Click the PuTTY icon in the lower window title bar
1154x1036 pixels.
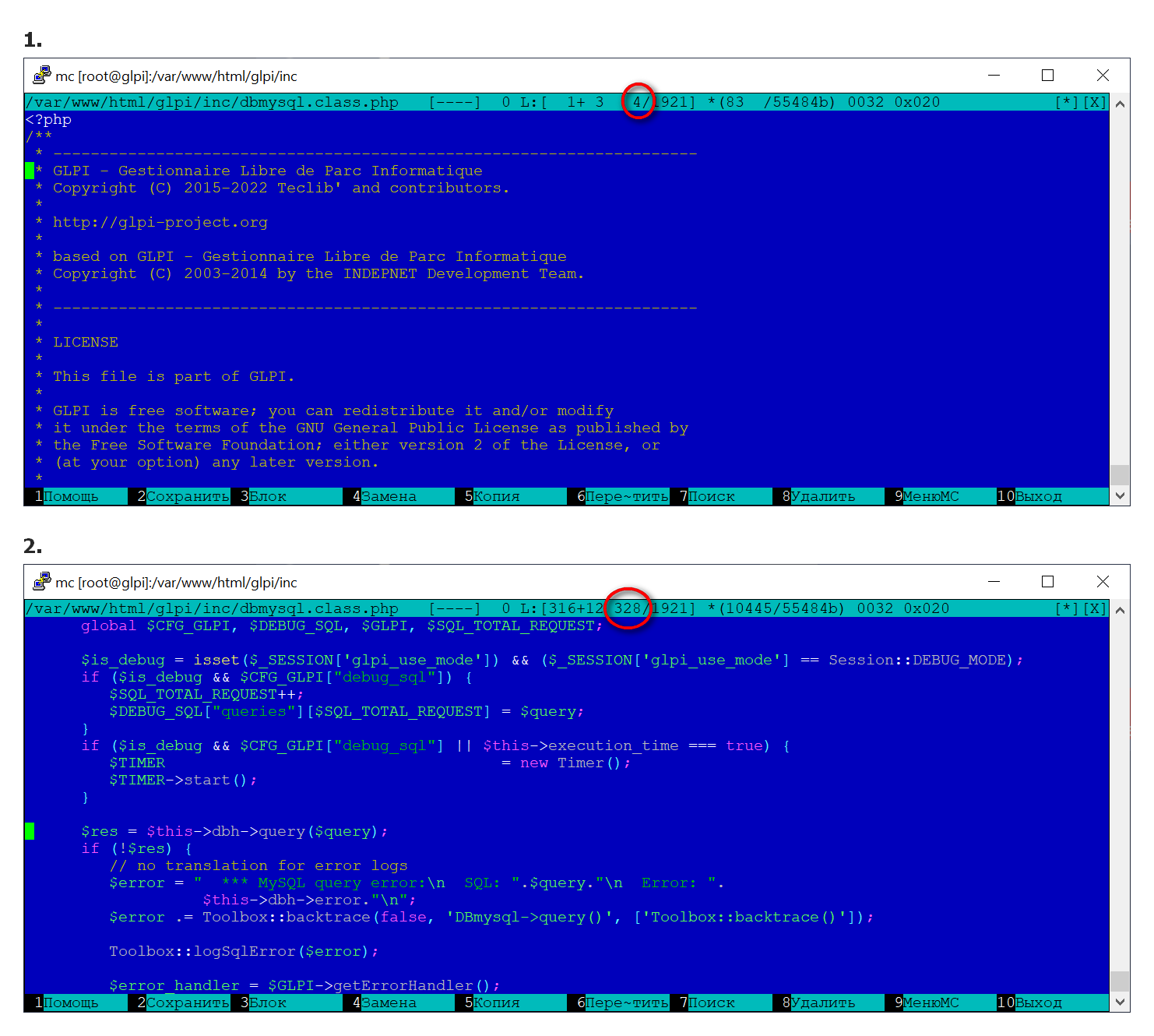pyautogui.click(x=41, y=582)
